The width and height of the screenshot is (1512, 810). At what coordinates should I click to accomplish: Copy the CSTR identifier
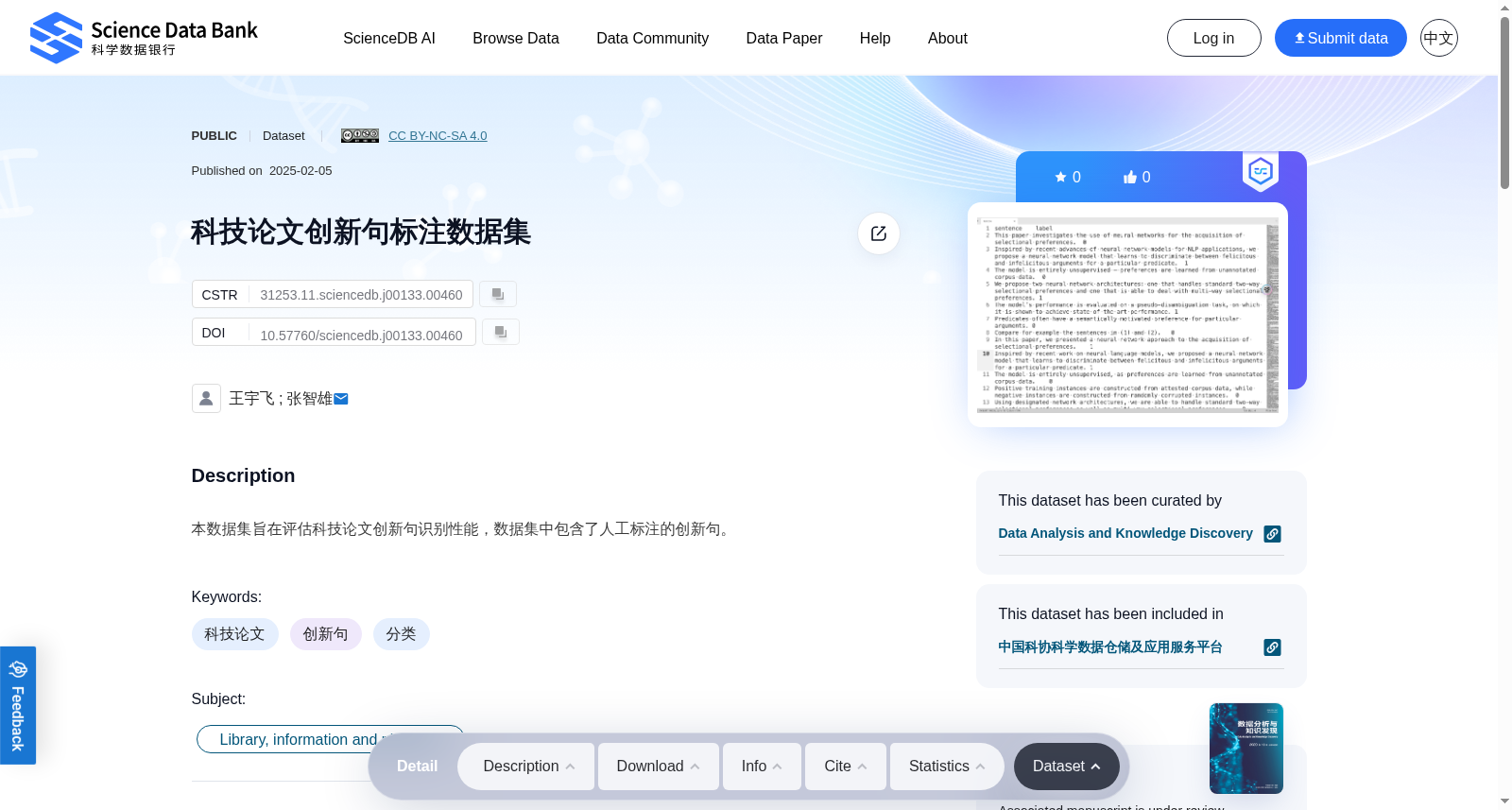coord(498,294)
